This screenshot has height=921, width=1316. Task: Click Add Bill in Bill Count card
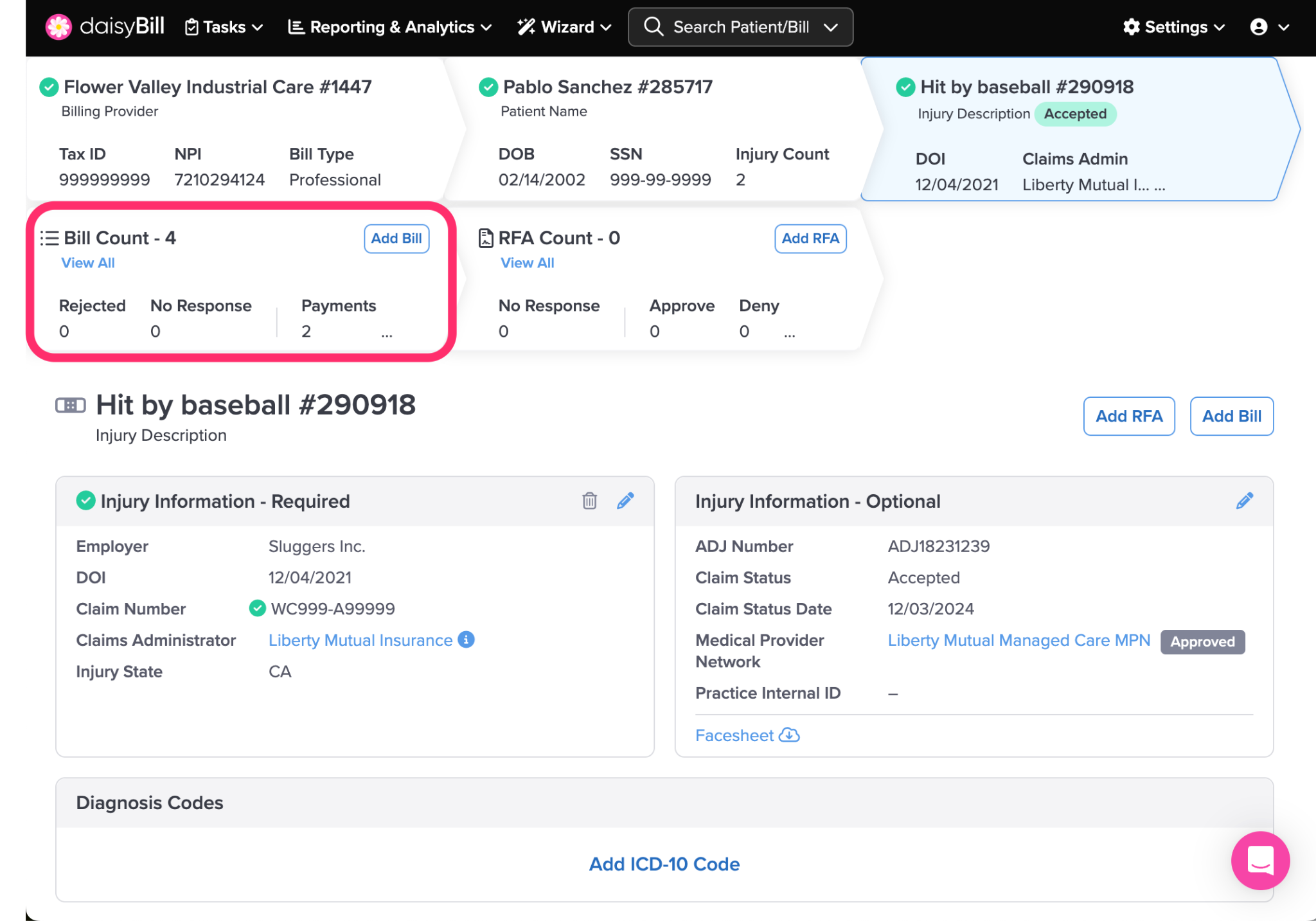396,238
